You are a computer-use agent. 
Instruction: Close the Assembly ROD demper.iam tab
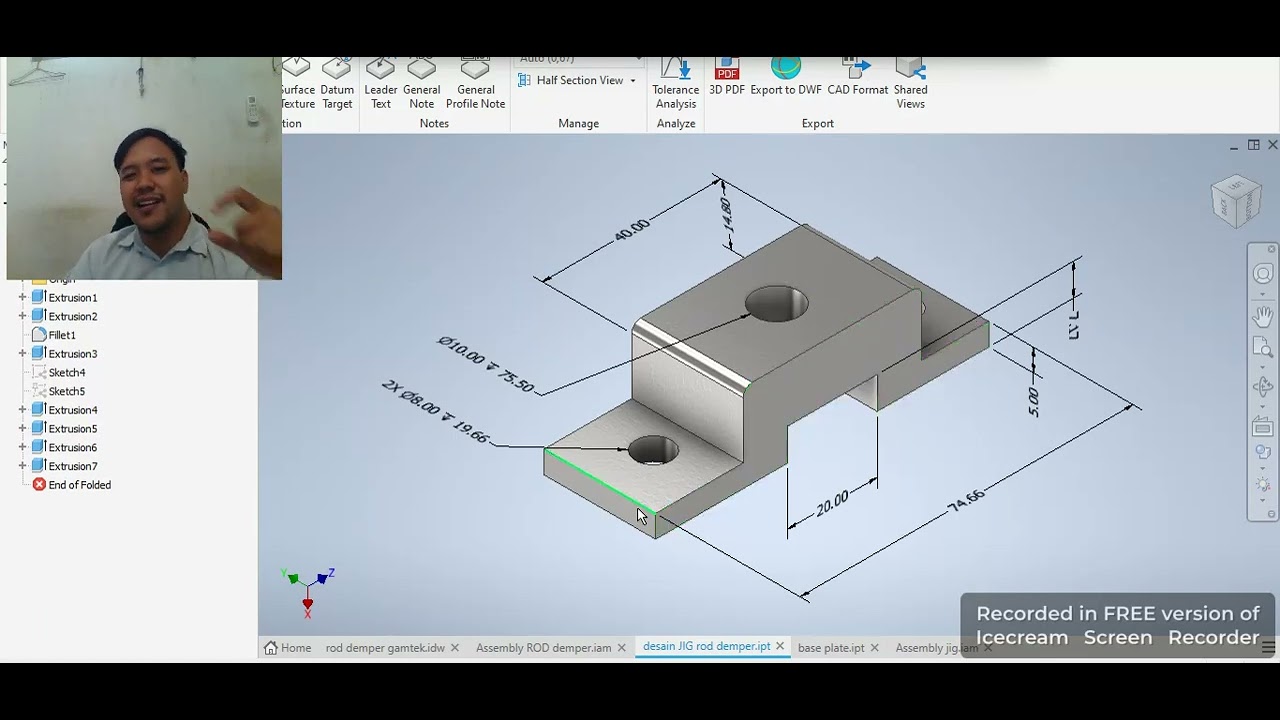(621, 648)
